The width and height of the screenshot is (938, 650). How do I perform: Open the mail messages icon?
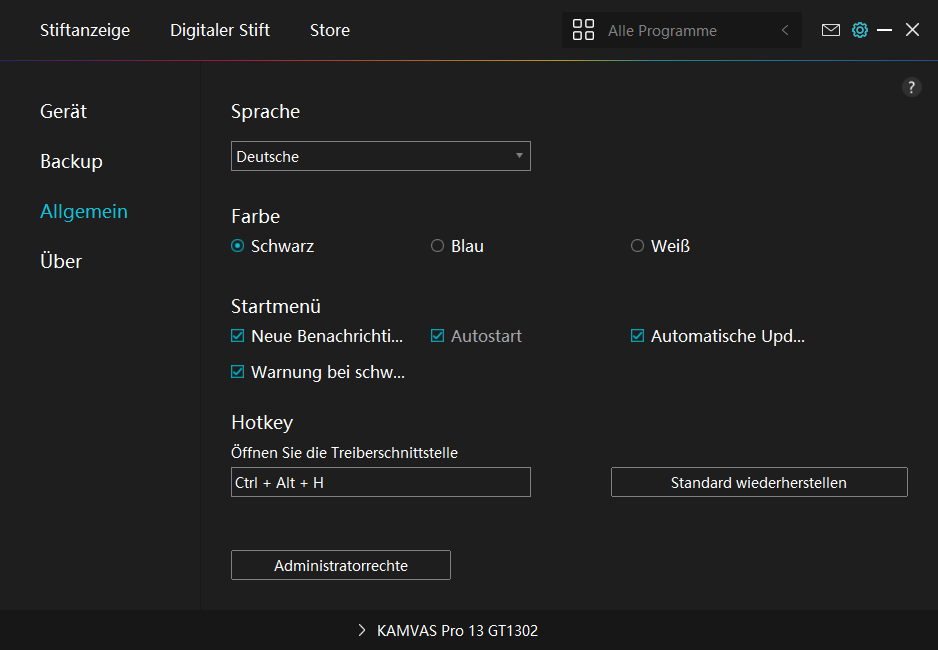[x=830, y=30]
